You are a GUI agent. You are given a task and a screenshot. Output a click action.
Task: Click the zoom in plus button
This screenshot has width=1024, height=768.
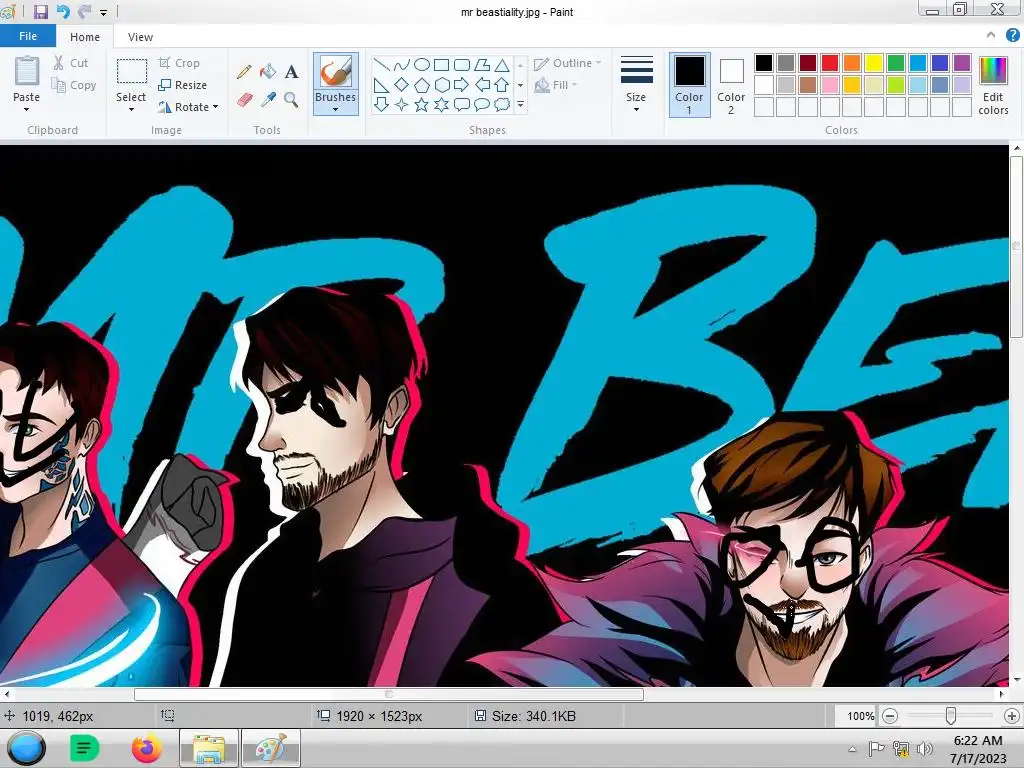coord(1012,716)
